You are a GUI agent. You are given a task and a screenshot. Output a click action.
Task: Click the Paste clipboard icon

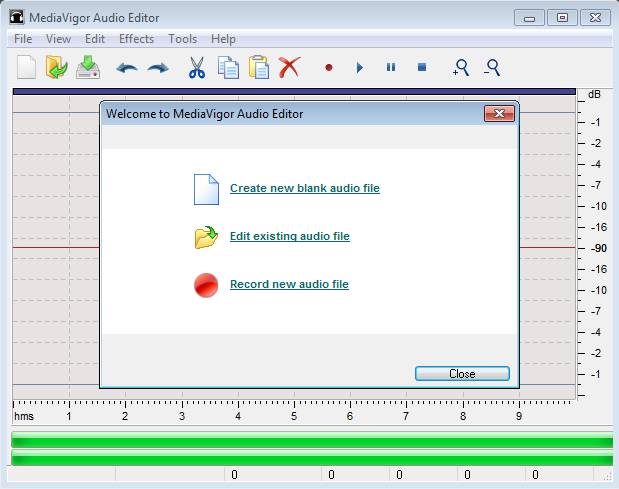coord(258,68)
